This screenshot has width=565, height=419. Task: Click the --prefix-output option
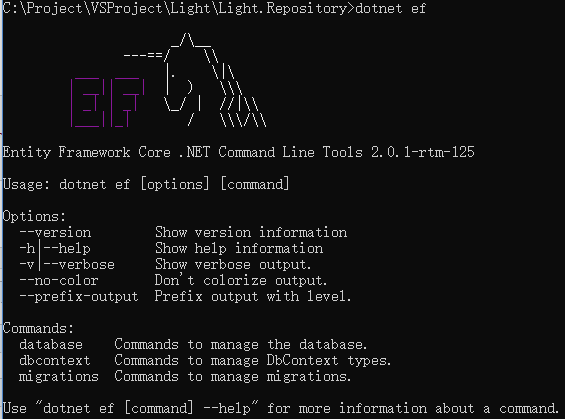[x=79, y=297]
